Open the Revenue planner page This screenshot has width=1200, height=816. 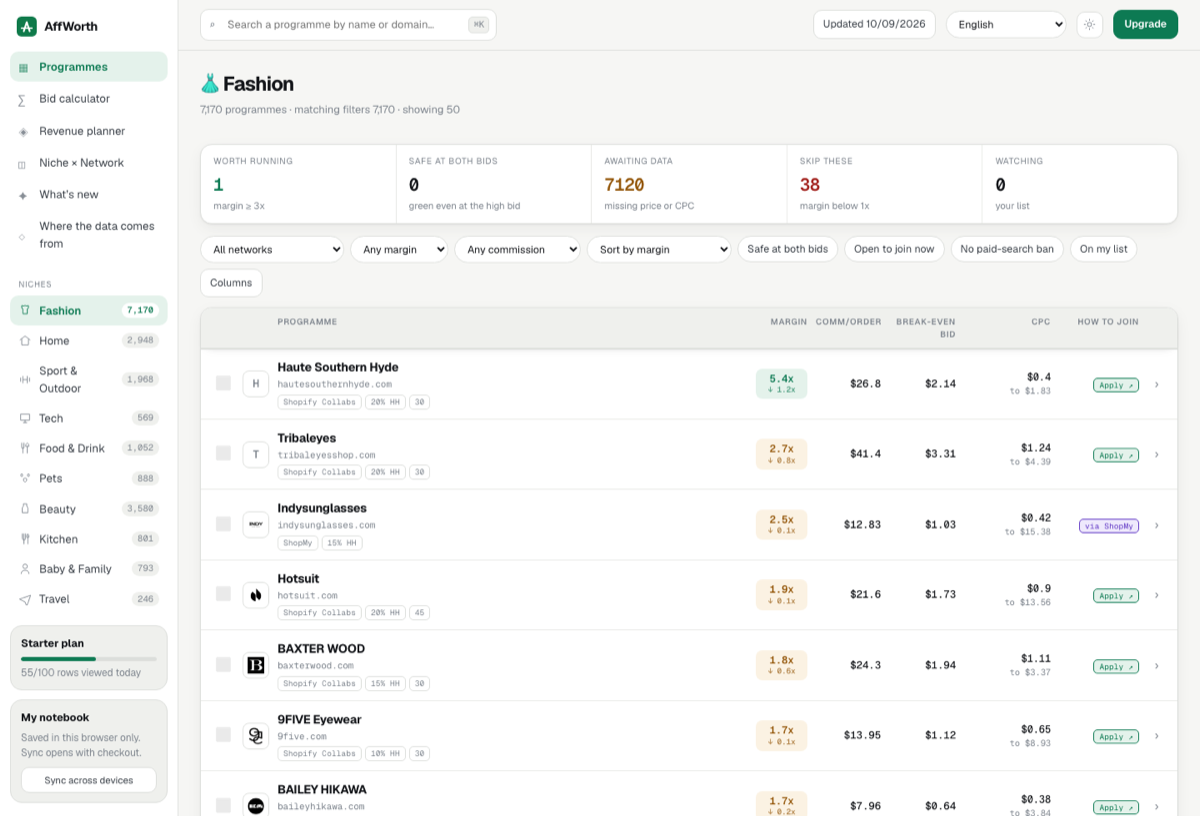[89, 131]
